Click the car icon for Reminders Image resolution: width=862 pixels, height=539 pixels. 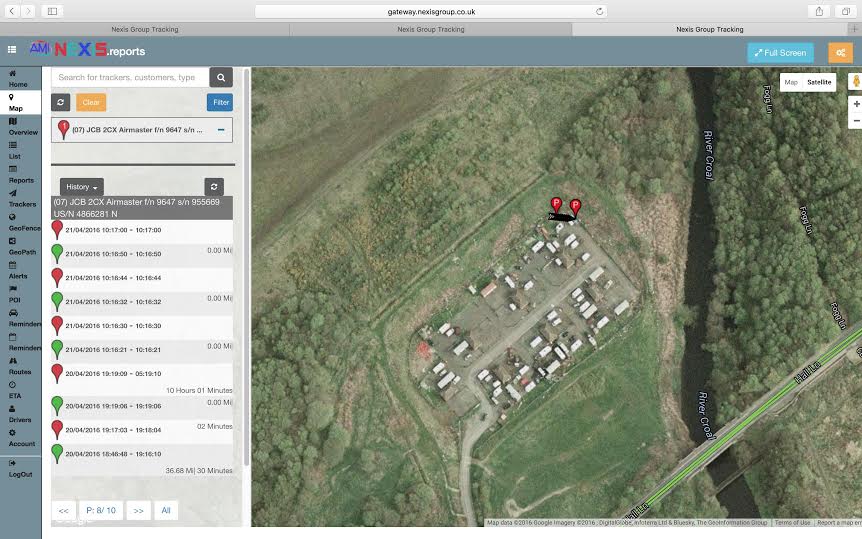click(x=13, y=313)
